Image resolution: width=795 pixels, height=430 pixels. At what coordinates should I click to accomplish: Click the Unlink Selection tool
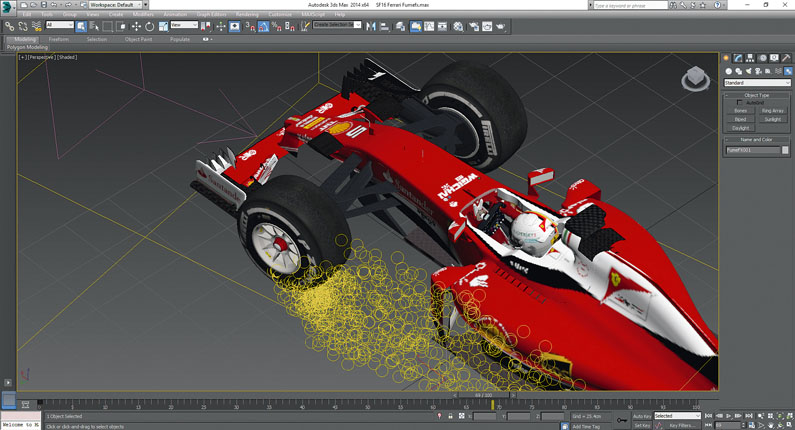[x=23, y=26]
